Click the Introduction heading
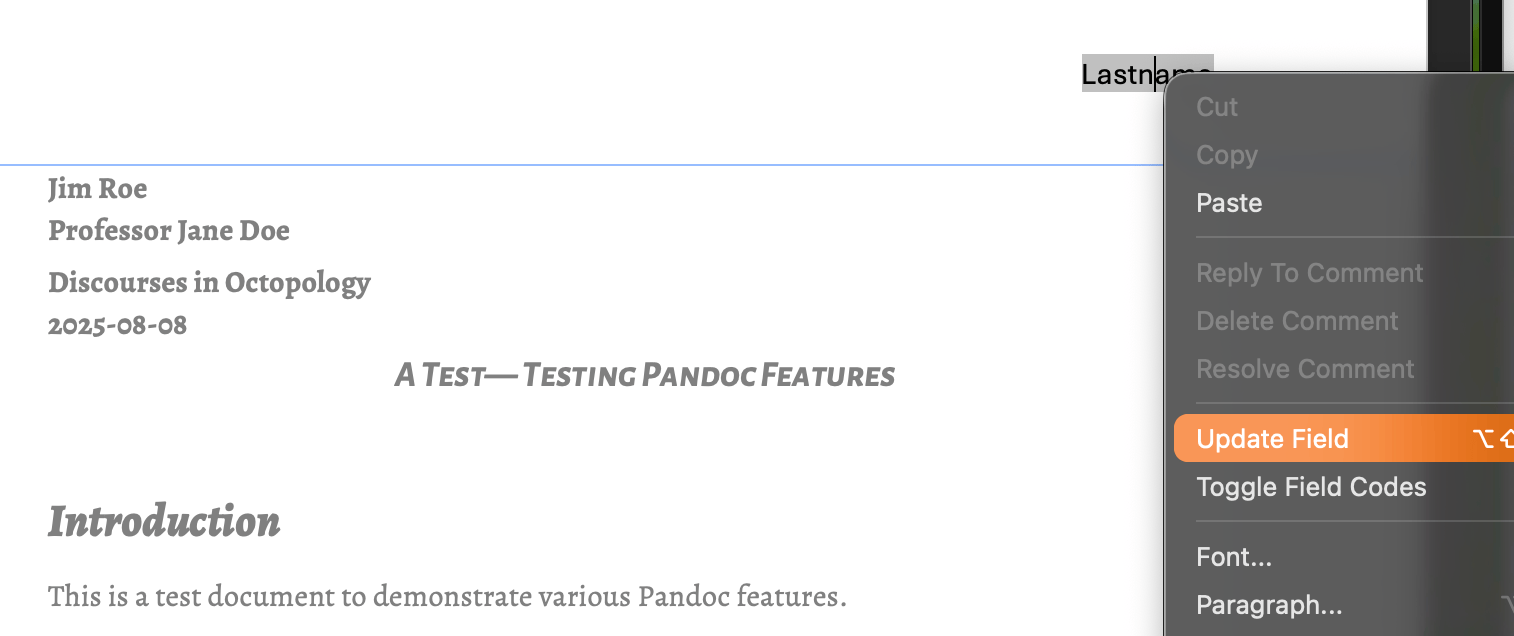1514x636 pixels. pos(164,521)
